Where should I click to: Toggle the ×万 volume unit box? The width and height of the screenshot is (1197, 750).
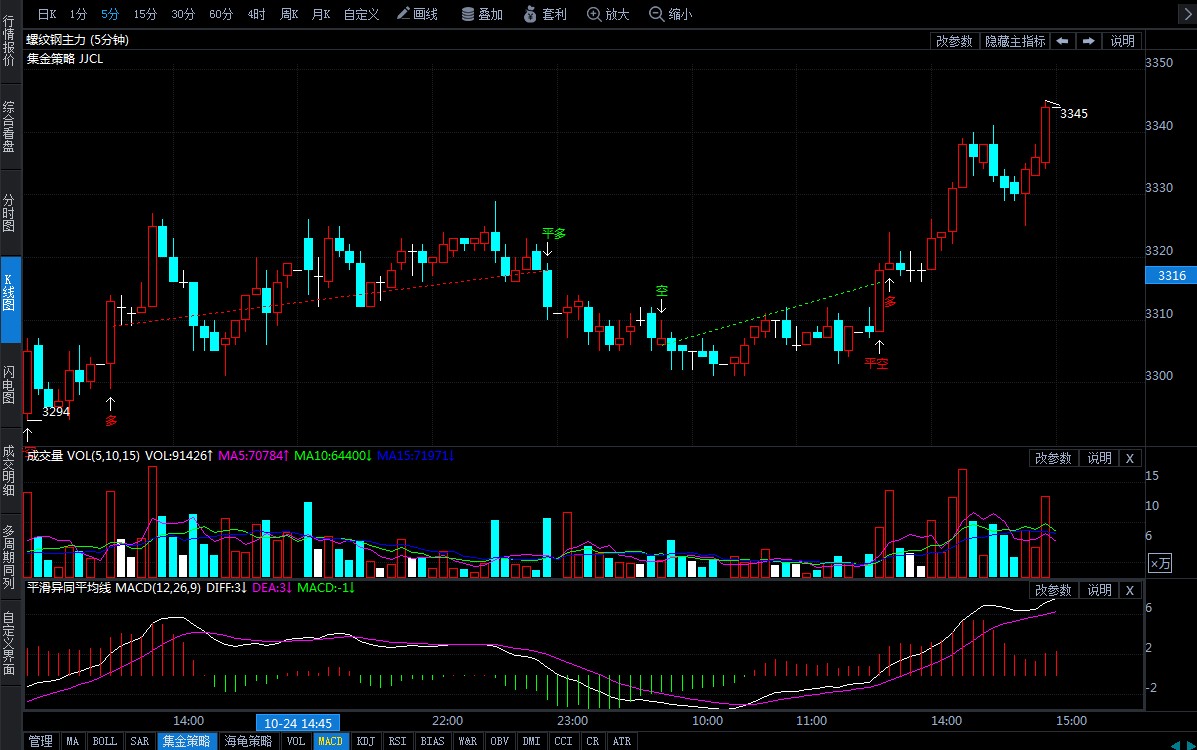[1160, 564]
